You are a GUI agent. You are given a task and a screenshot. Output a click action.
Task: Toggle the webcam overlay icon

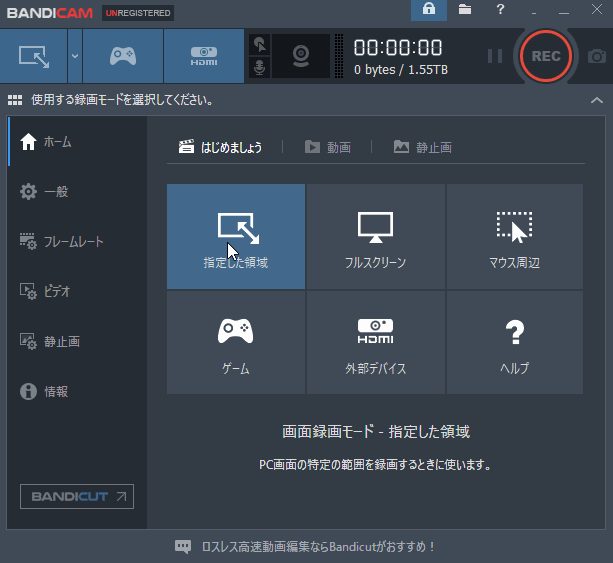click(301, 56)
